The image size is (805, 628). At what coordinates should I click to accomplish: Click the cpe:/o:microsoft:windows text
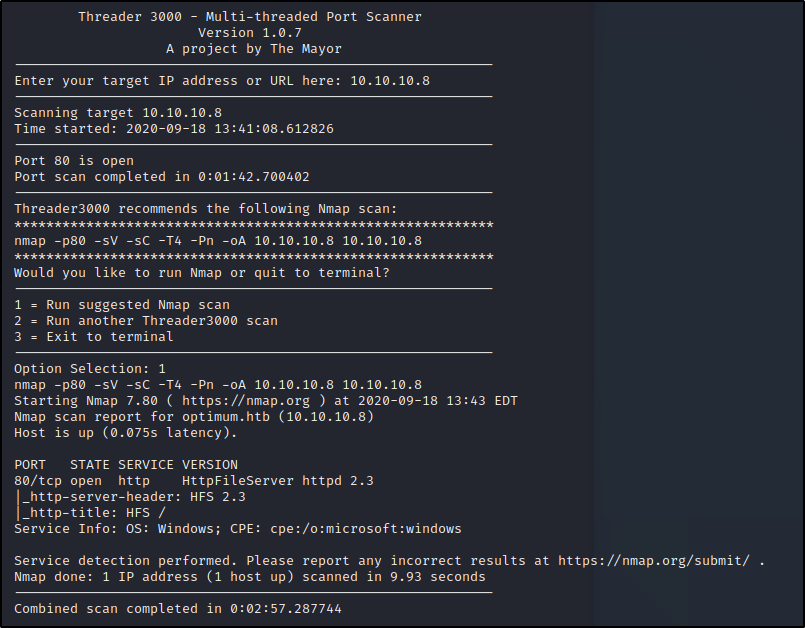366,529
